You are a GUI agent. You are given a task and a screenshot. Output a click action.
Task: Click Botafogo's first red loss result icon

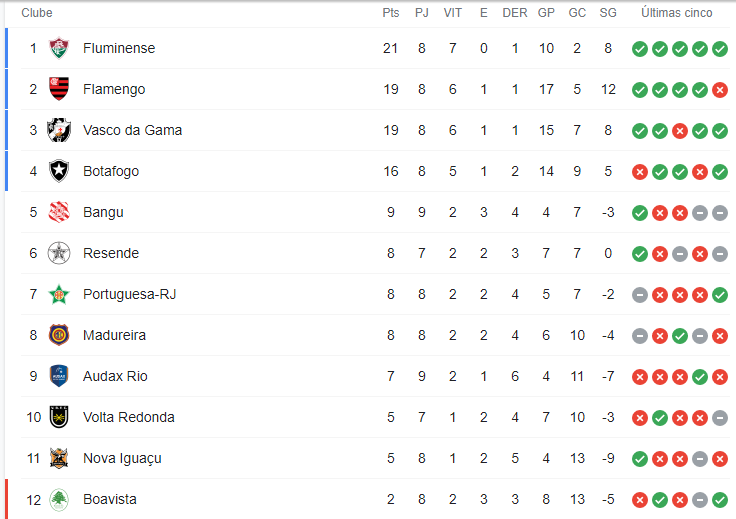coord(640,172)
